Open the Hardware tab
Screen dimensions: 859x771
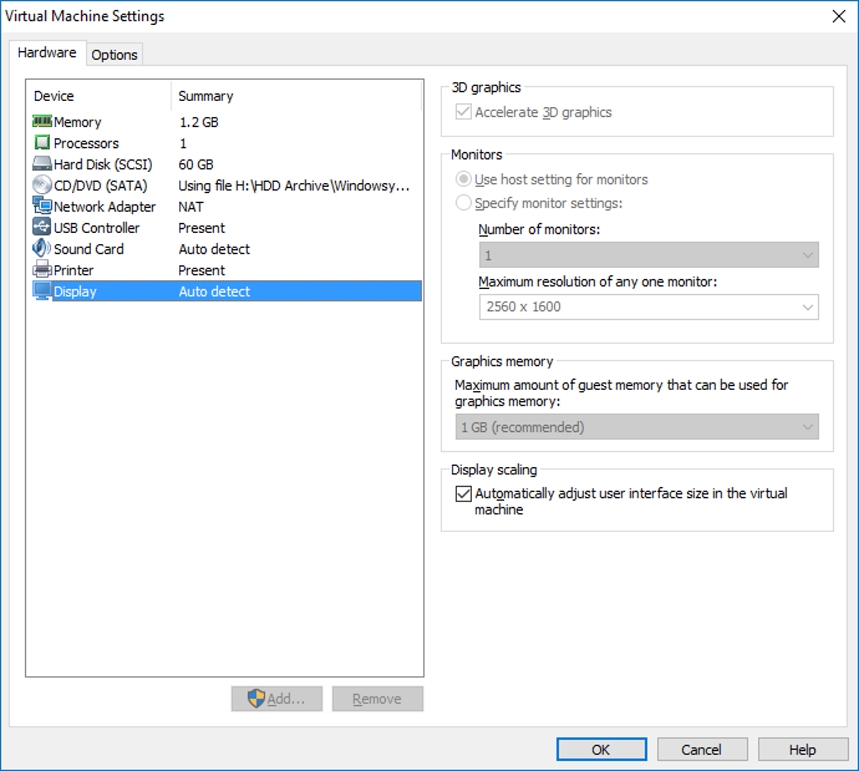point(47,53)
